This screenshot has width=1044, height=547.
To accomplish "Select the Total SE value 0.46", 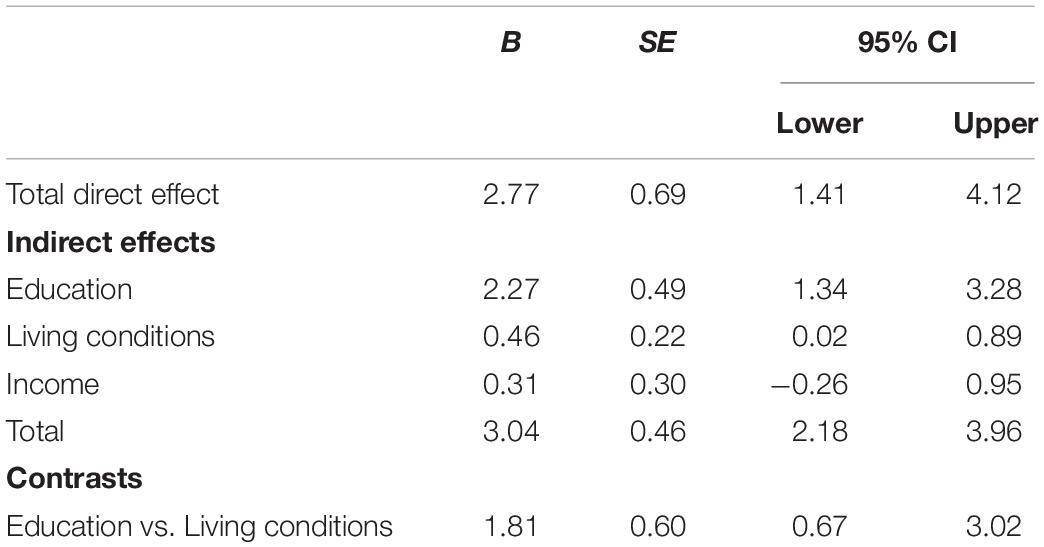I will click(x=658, y=432).
